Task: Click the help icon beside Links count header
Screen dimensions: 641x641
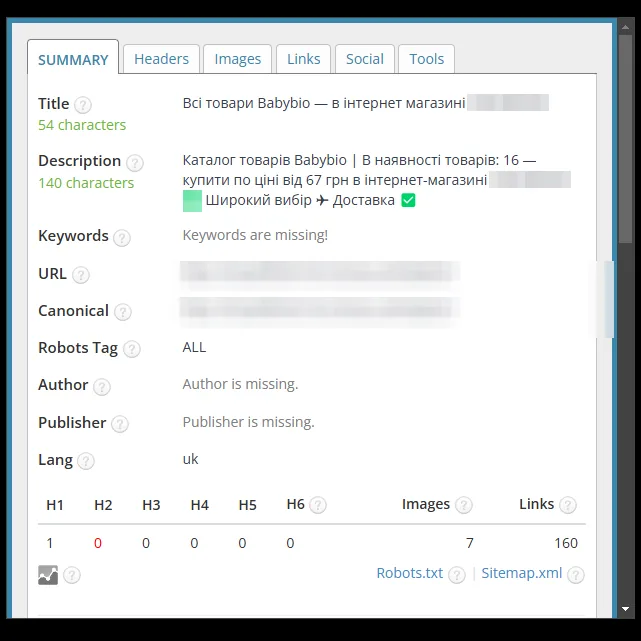Action: [x=568, y=505]
